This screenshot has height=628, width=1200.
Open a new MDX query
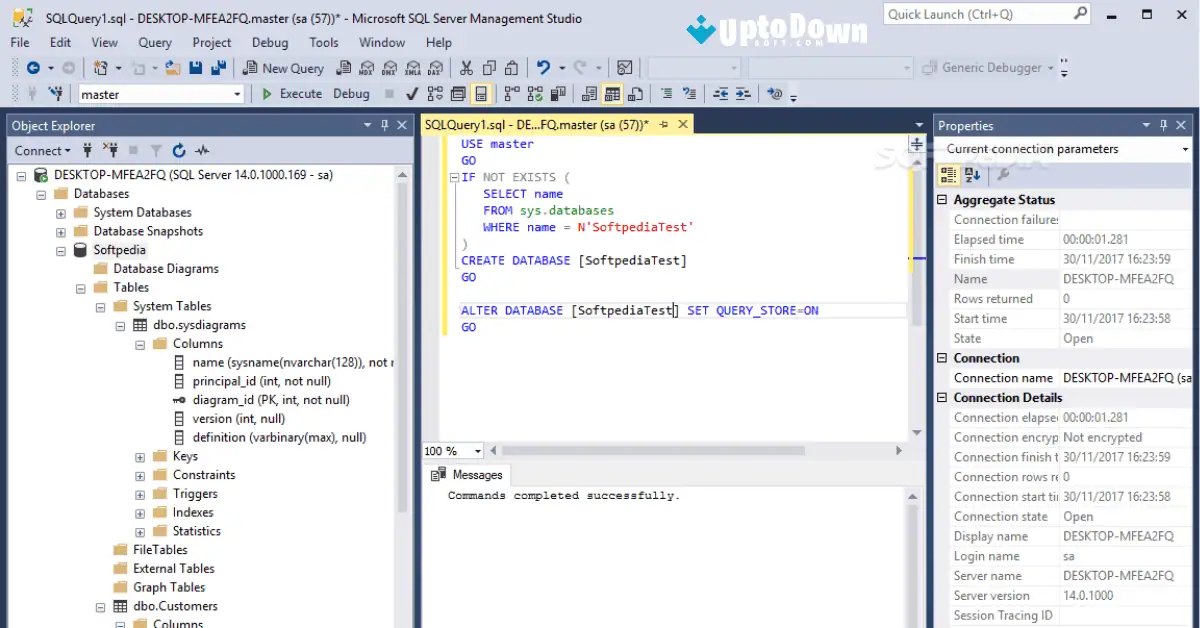point(367,67)
